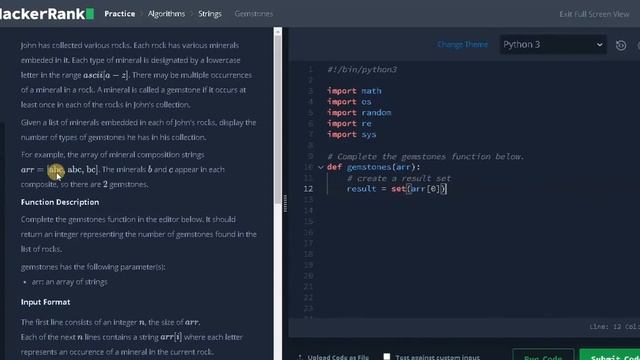Image resolution: width=640 pixels, height=360 pixels.
Task: Click the 'Line: 12' status indicator
Action: click(x=605, y=327)
